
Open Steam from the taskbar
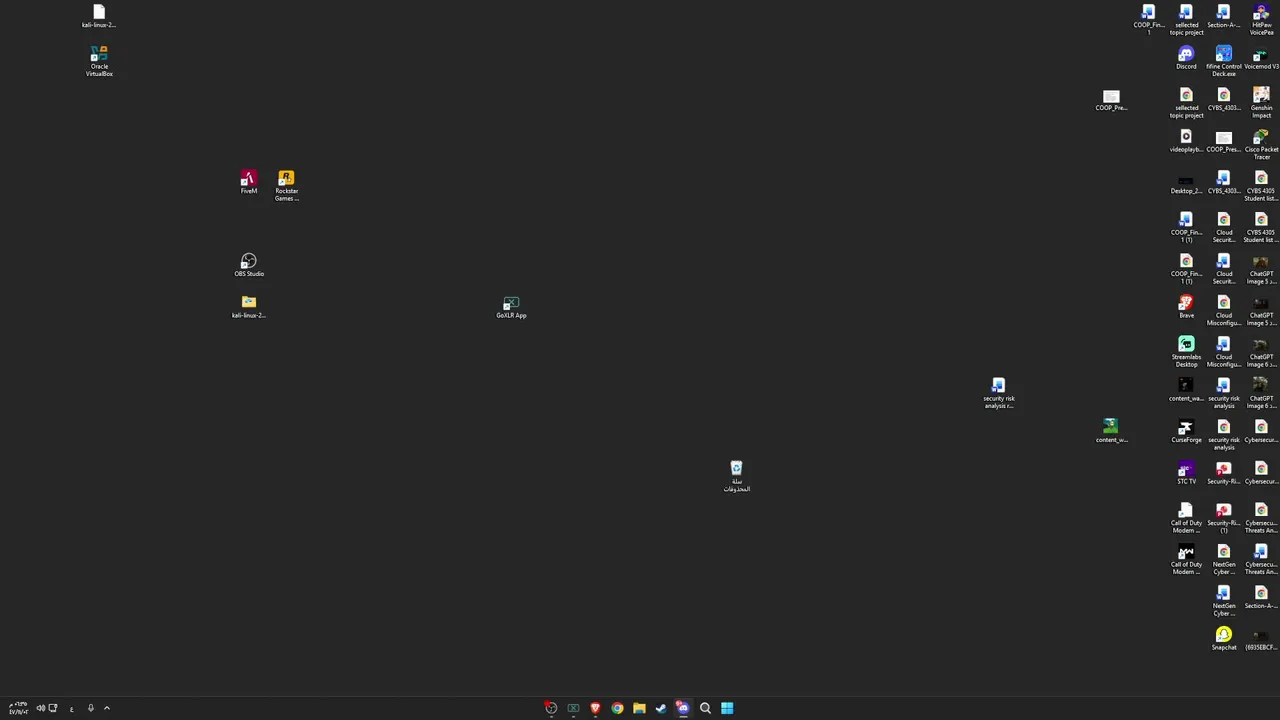pos(661,708)
